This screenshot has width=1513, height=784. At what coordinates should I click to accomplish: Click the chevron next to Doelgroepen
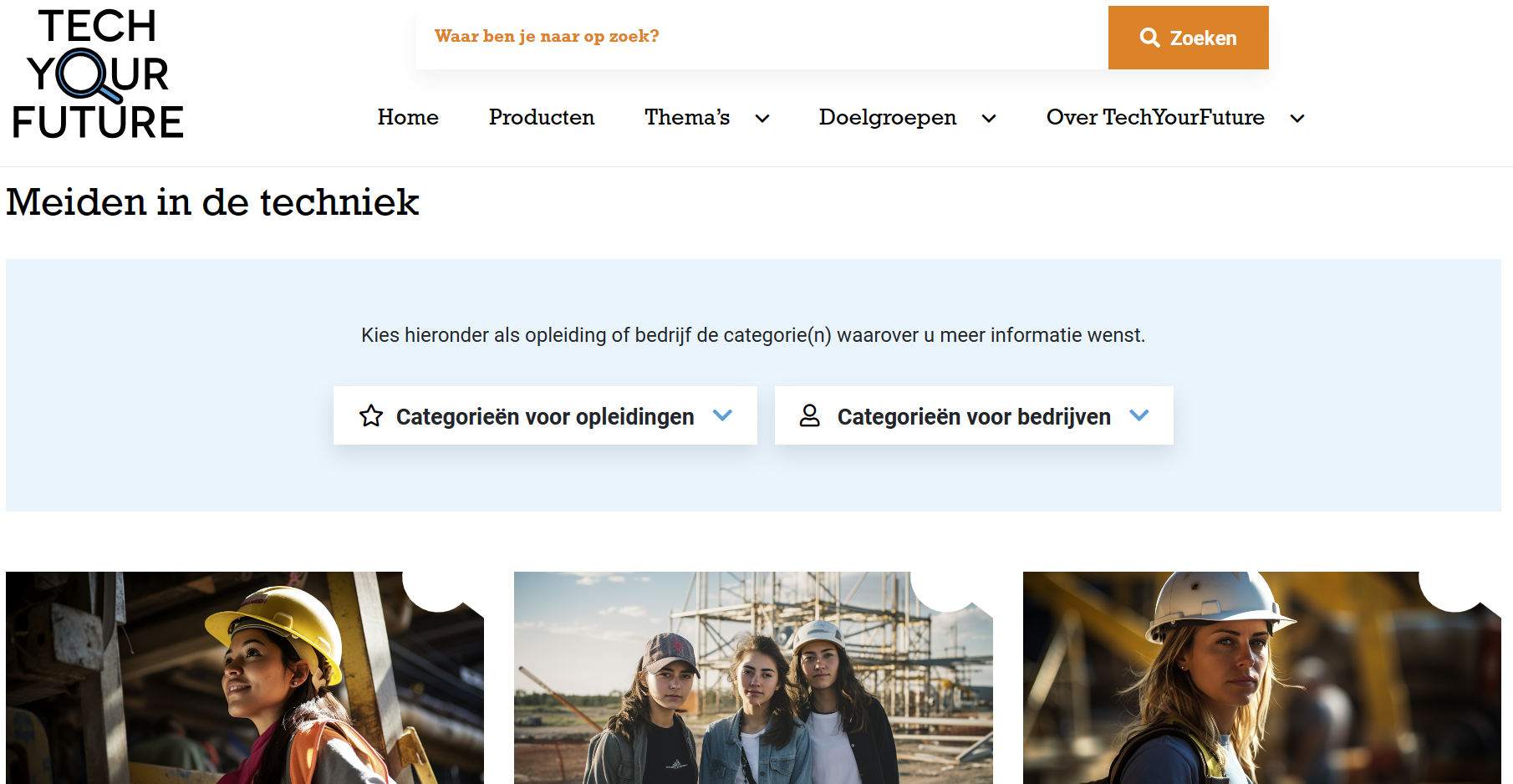989,119
